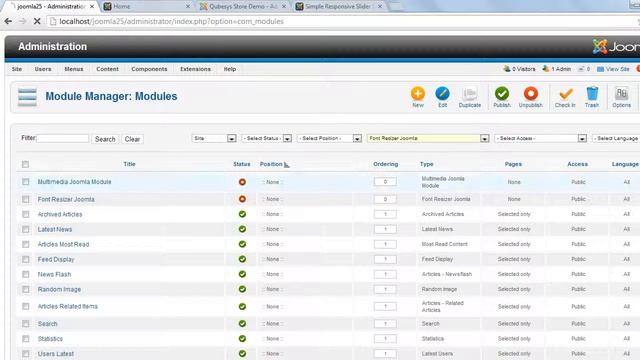The height and width of the screenshot is (360, 640).
Task: Unpublish Statistics module via status icon
Action: (x=242, y=339)
